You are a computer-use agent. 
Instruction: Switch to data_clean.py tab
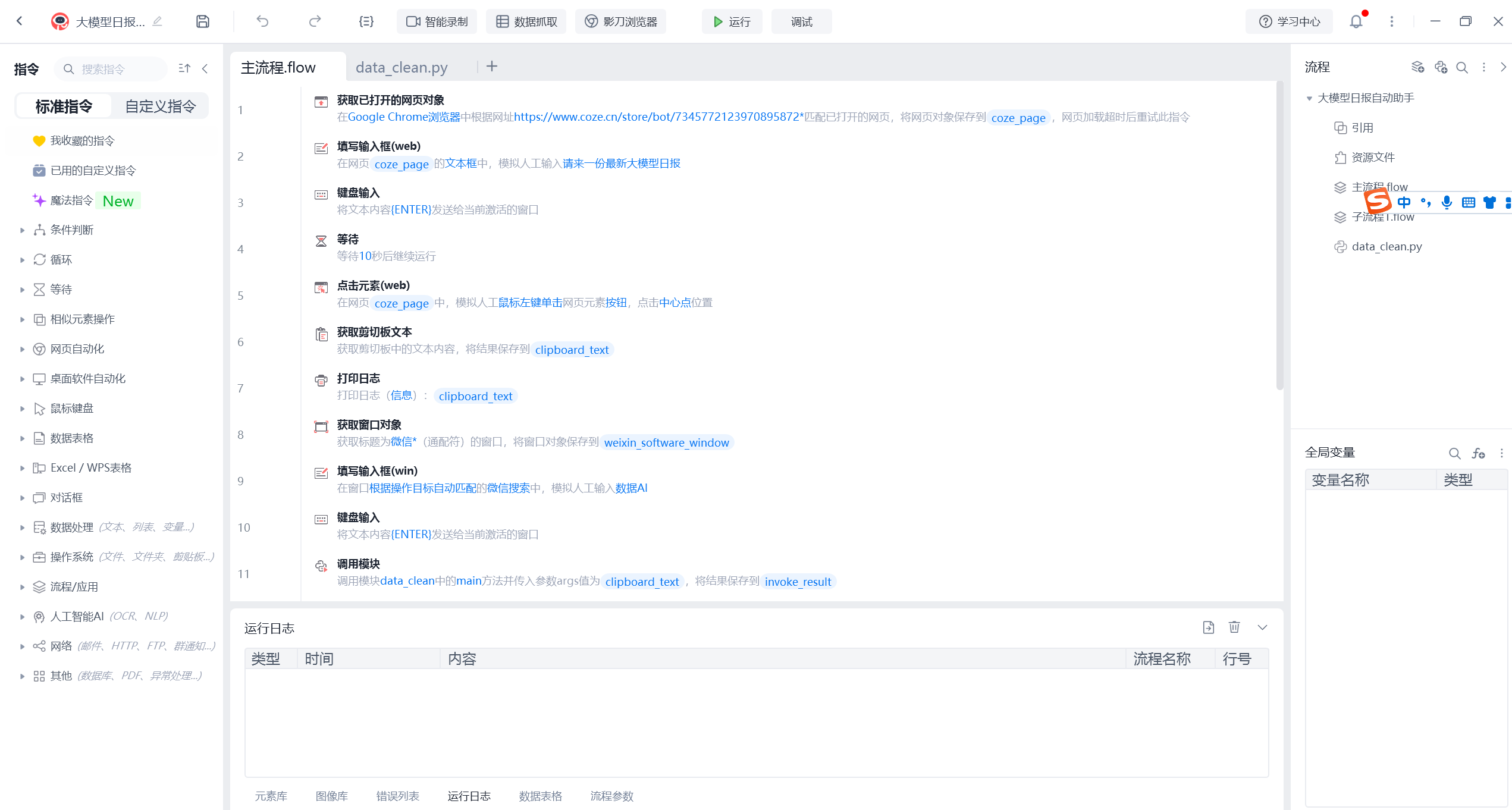pyautogui.click(x=401, y=67)
